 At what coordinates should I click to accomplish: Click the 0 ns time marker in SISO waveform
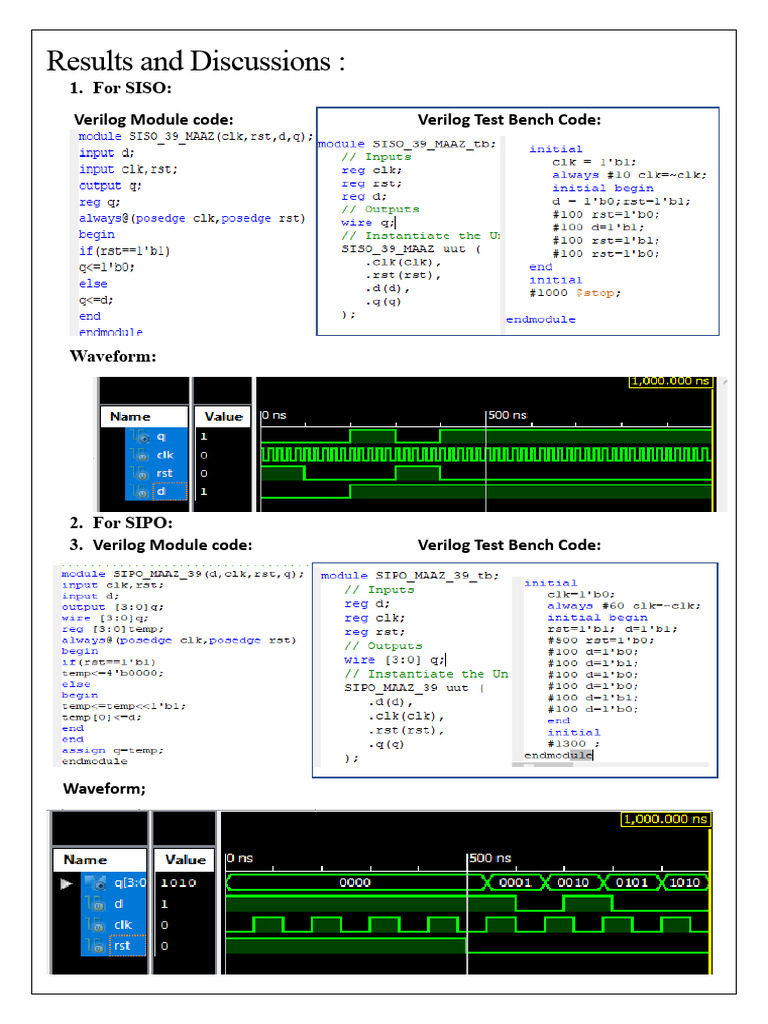coord(274,415)
